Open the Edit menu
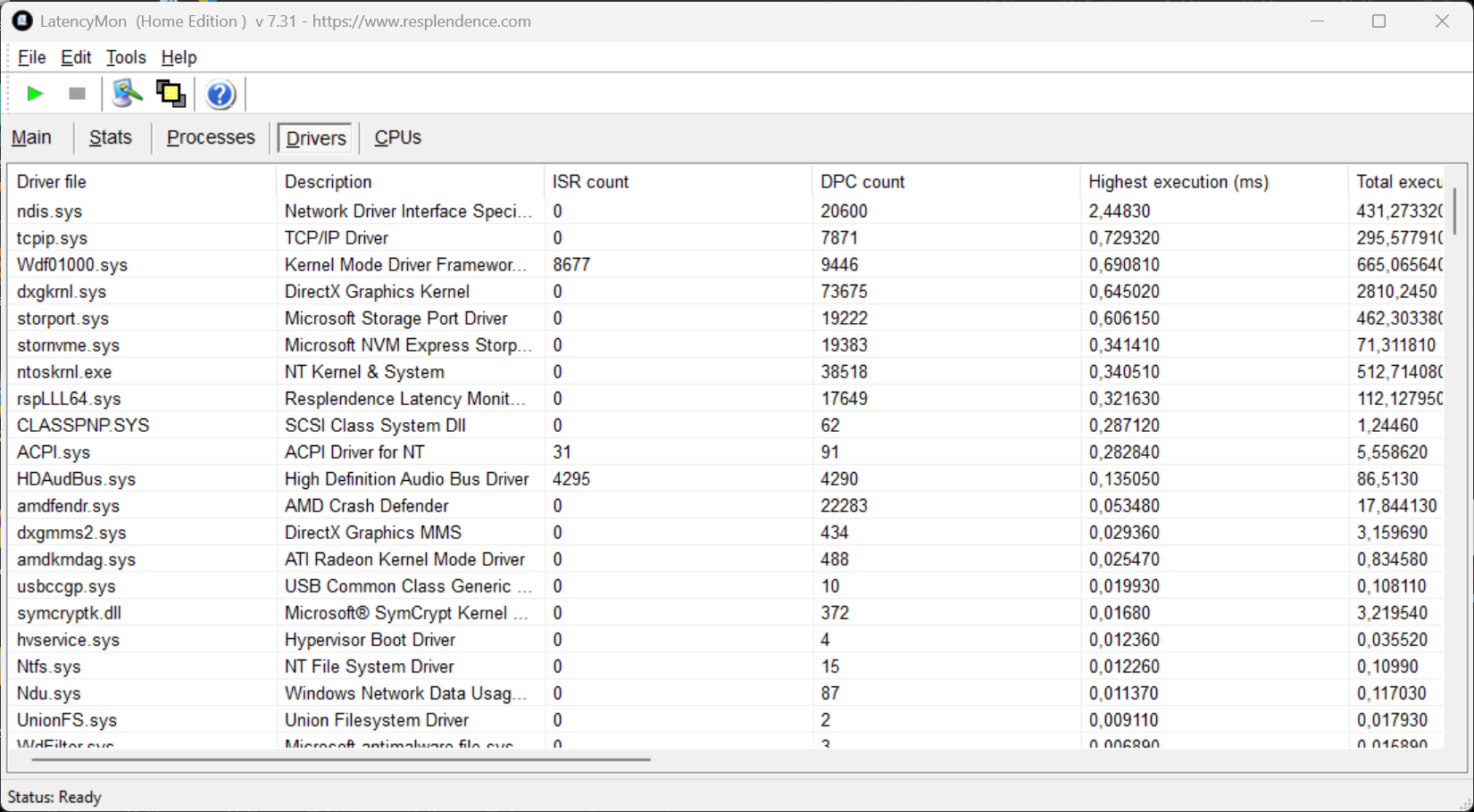This screenshot has width=1474, height=812. pos(76,57)
